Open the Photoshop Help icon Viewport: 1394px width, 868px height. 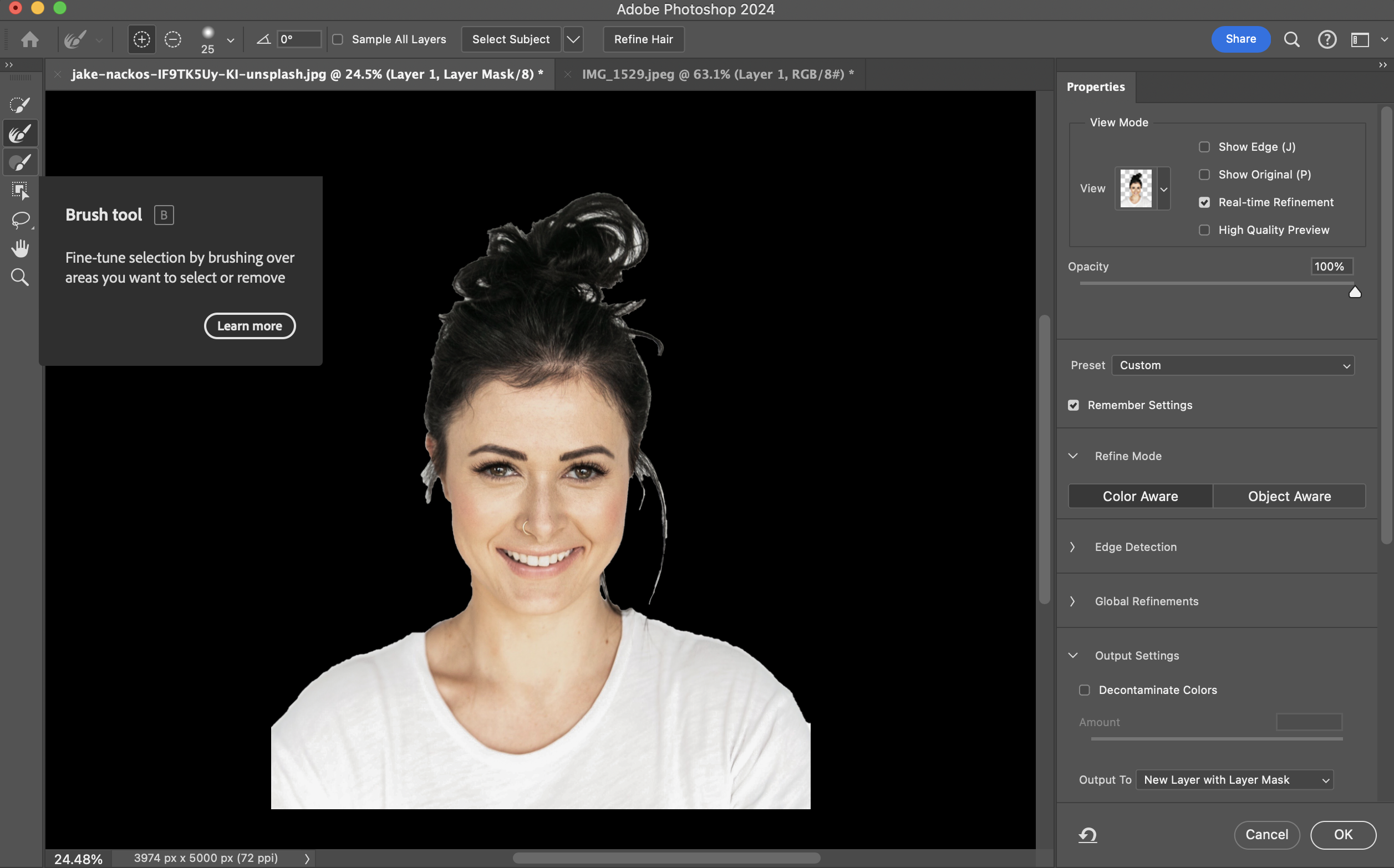(1327, 39)
